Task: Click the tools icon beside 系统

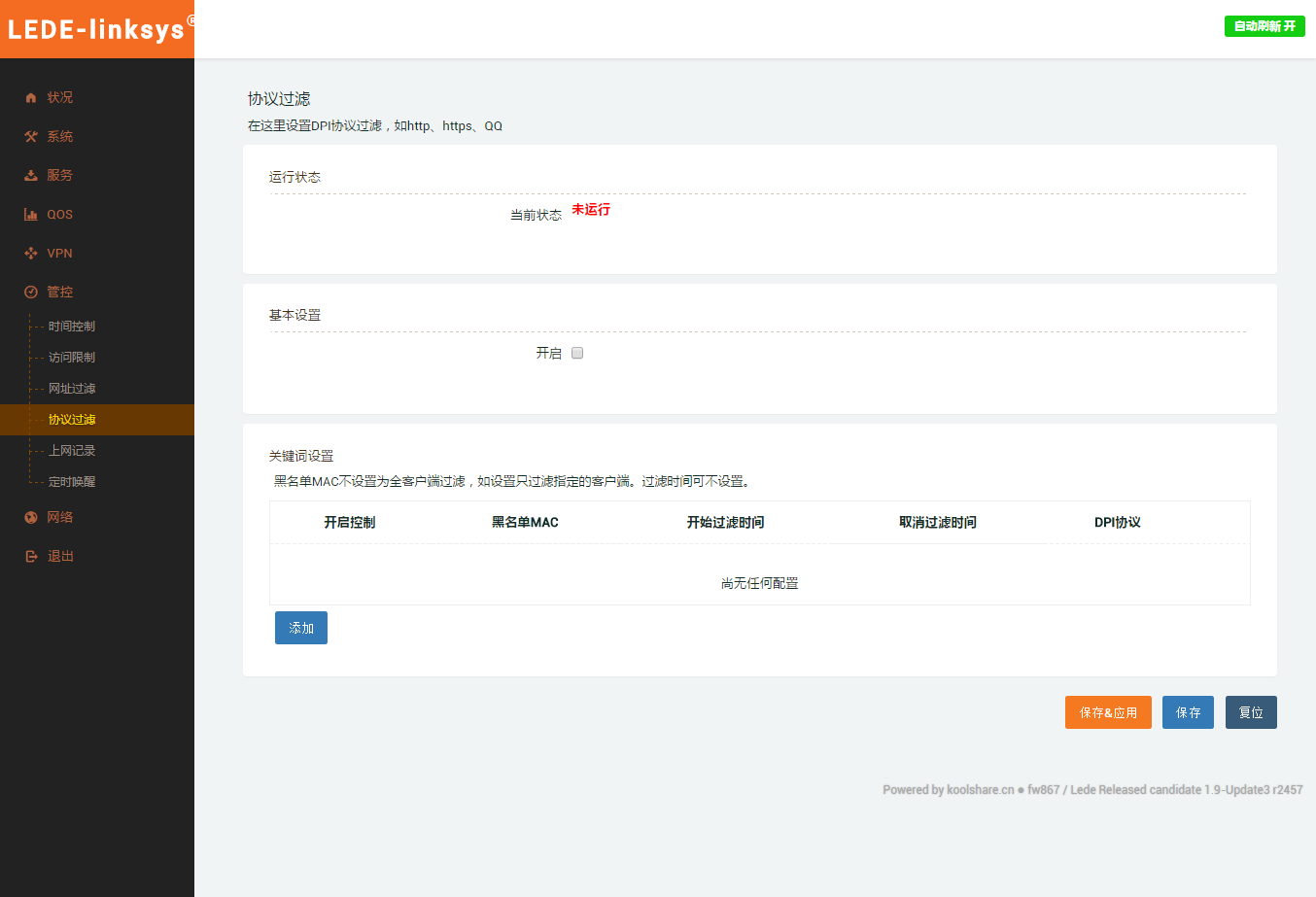Action: [x=31, y=136]
